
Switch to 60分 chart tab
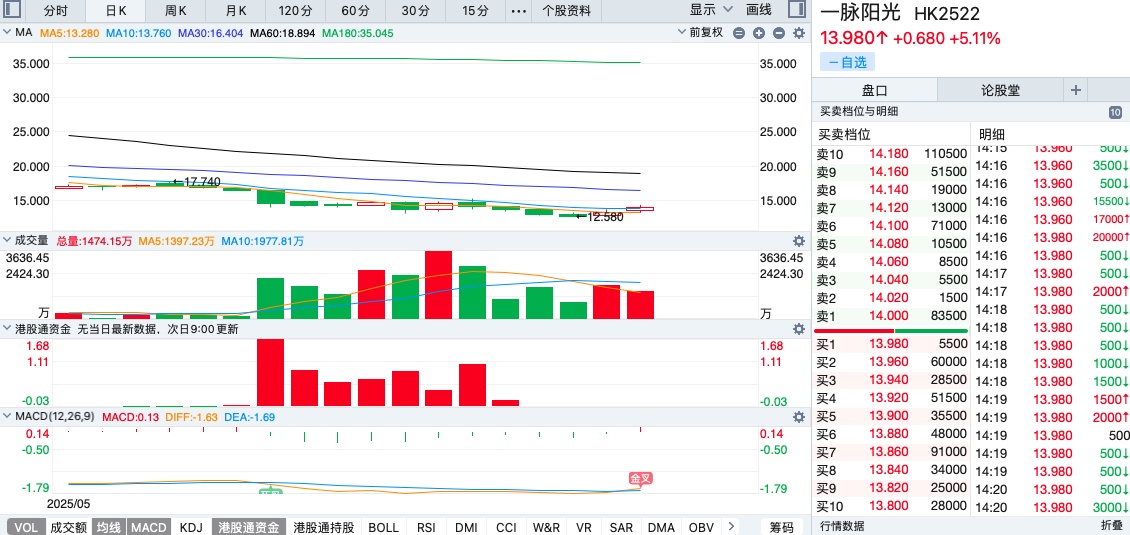tap(355, 11)
